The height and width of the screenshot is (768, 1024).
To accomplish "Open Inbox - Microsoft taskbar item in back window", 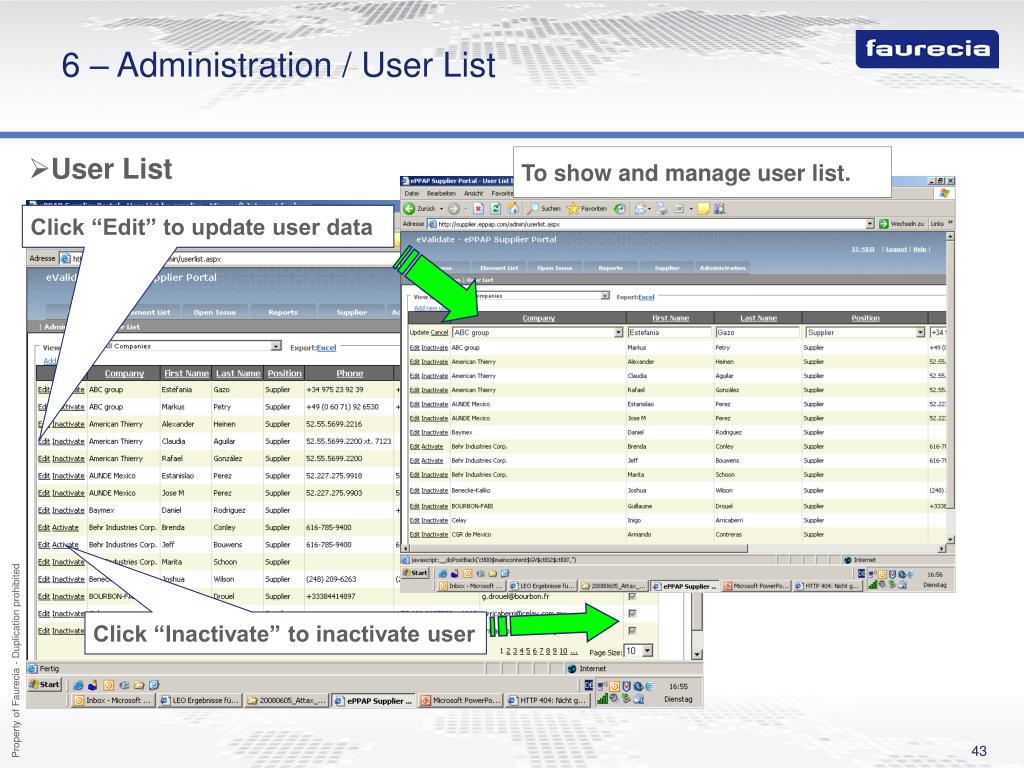I will 113,700.
